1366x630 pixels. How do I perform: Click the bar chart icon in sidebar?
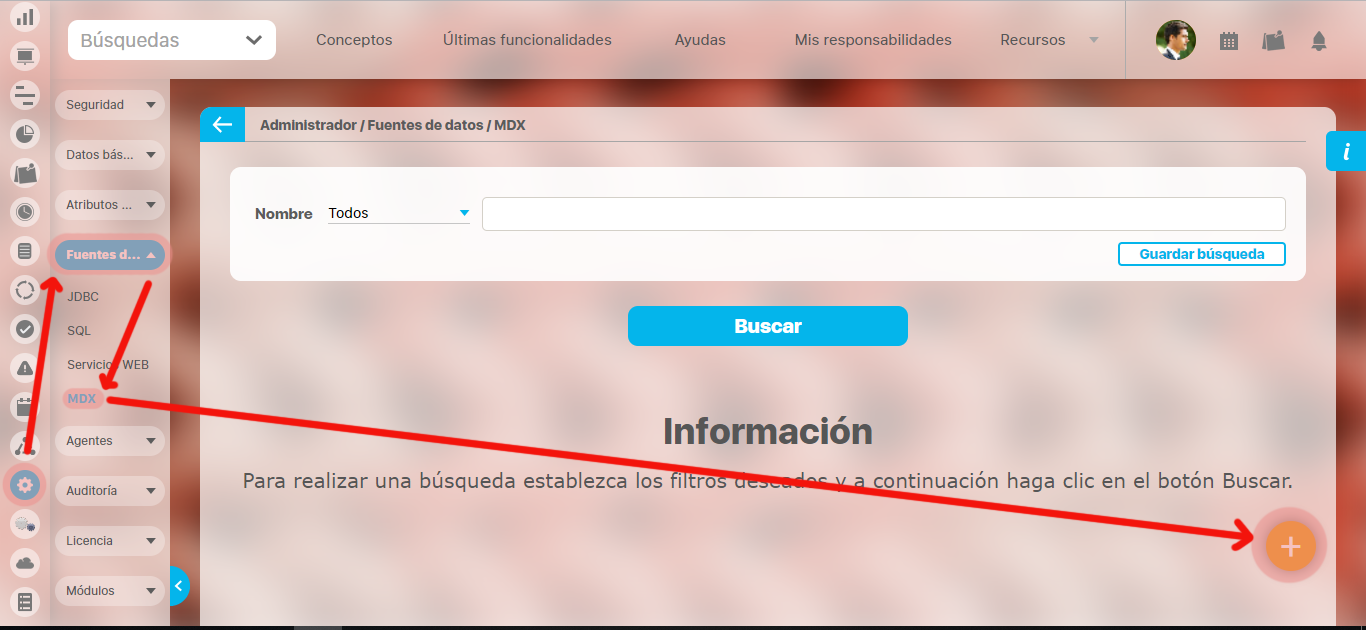(x=25, y=17)
